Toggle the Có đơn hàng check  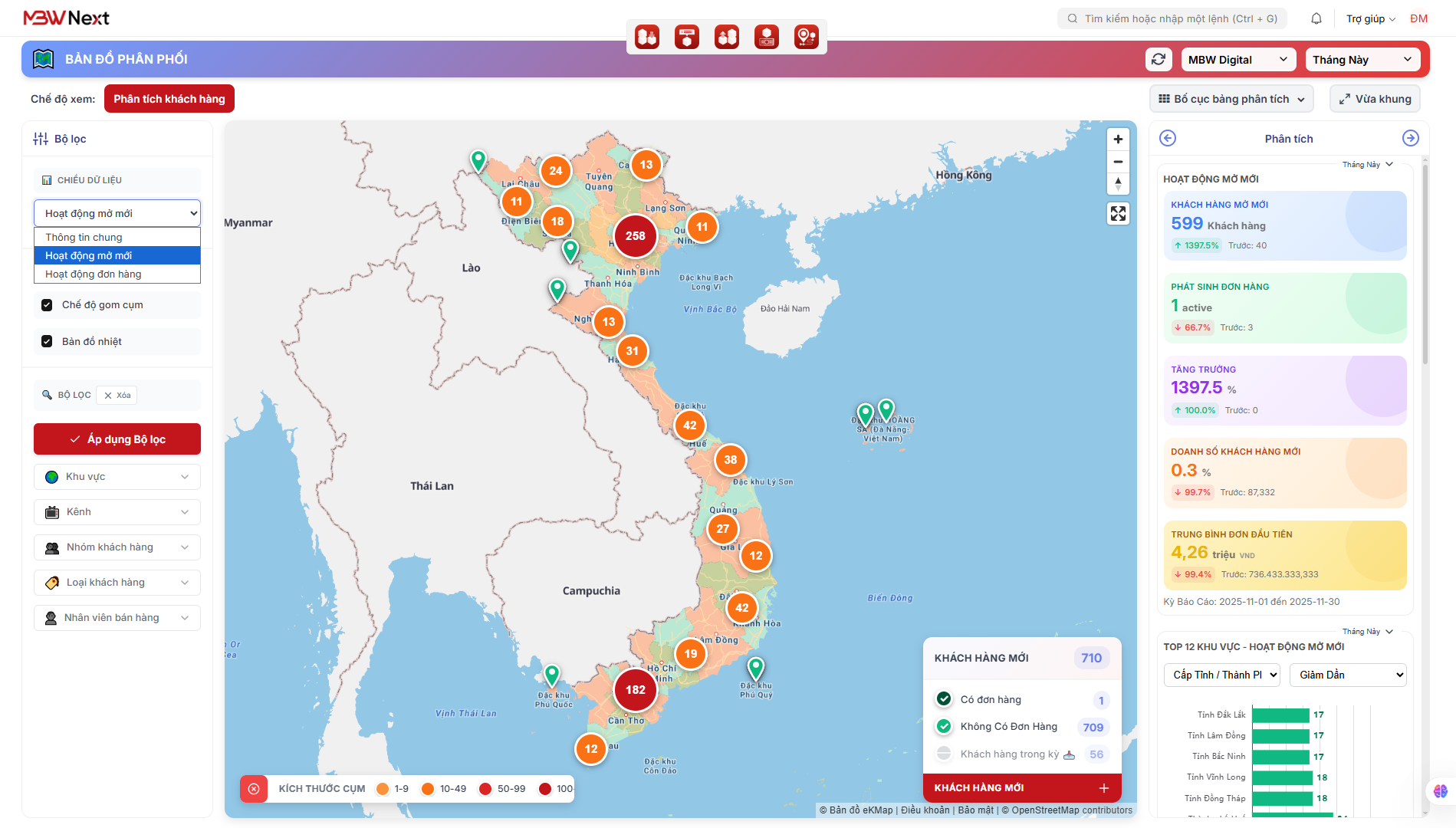[944, 699]
